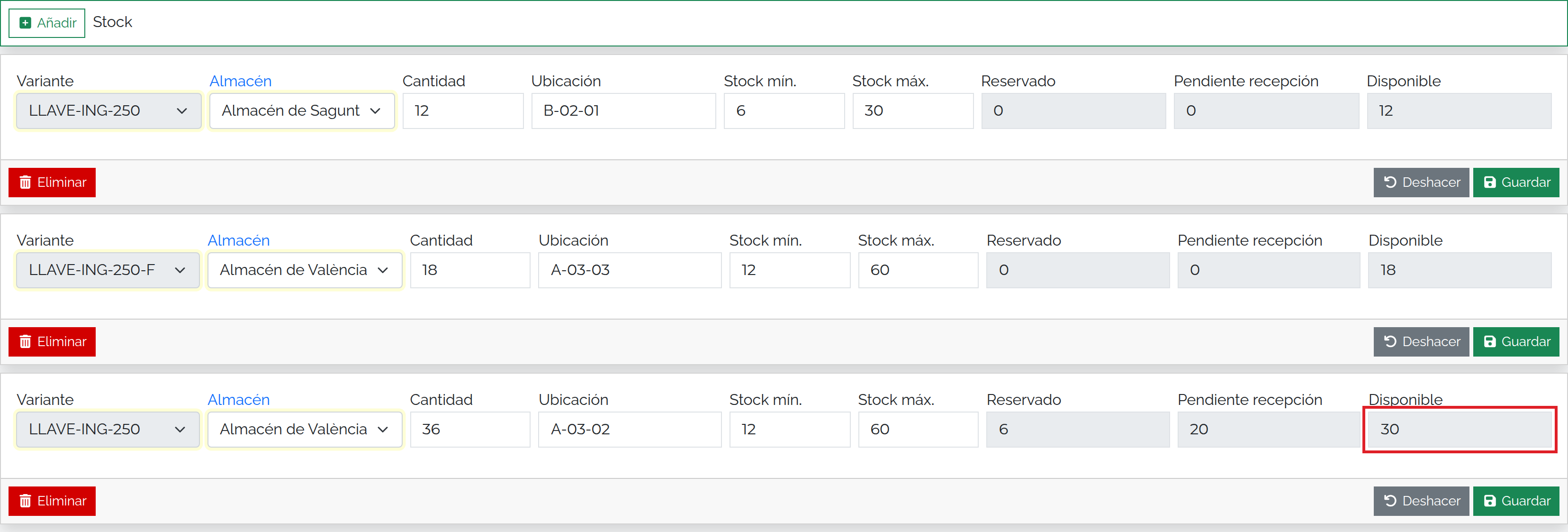Delete the LLAVE-ING-250-F stock entry
This screenshot has width=1568, height=532.
click(53, 342)
